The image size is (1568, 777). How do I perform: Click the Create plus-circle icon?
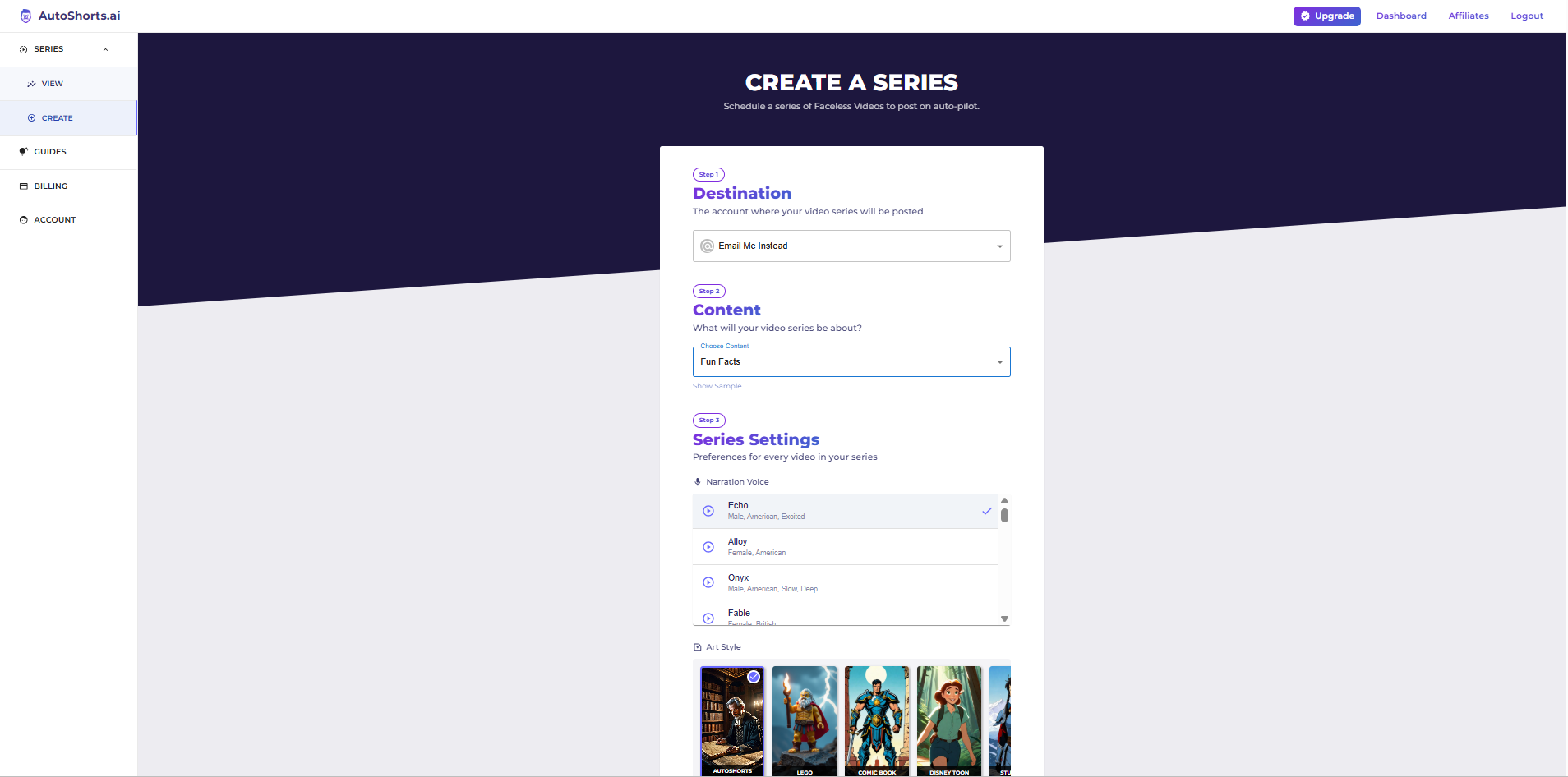tap(31, 118)
